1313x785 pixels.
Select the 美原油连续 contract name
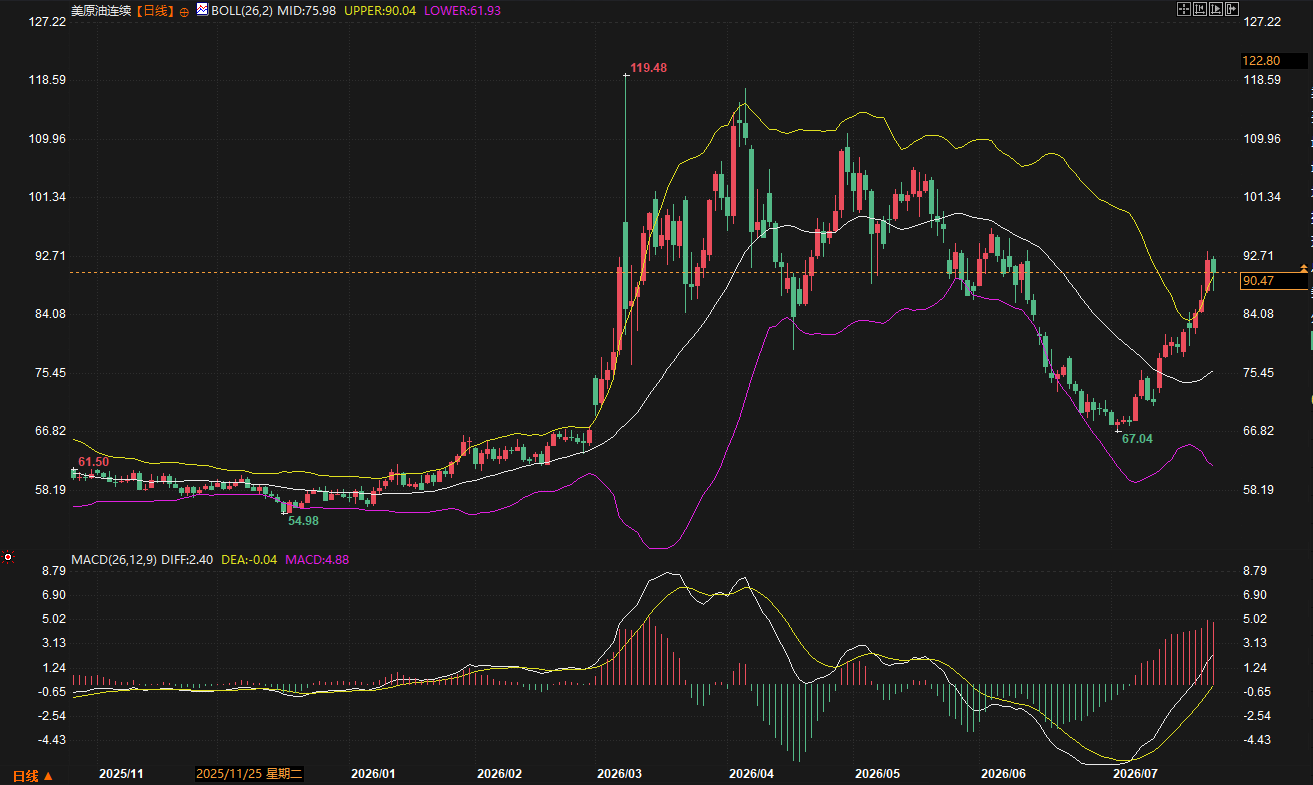(102, 11)
